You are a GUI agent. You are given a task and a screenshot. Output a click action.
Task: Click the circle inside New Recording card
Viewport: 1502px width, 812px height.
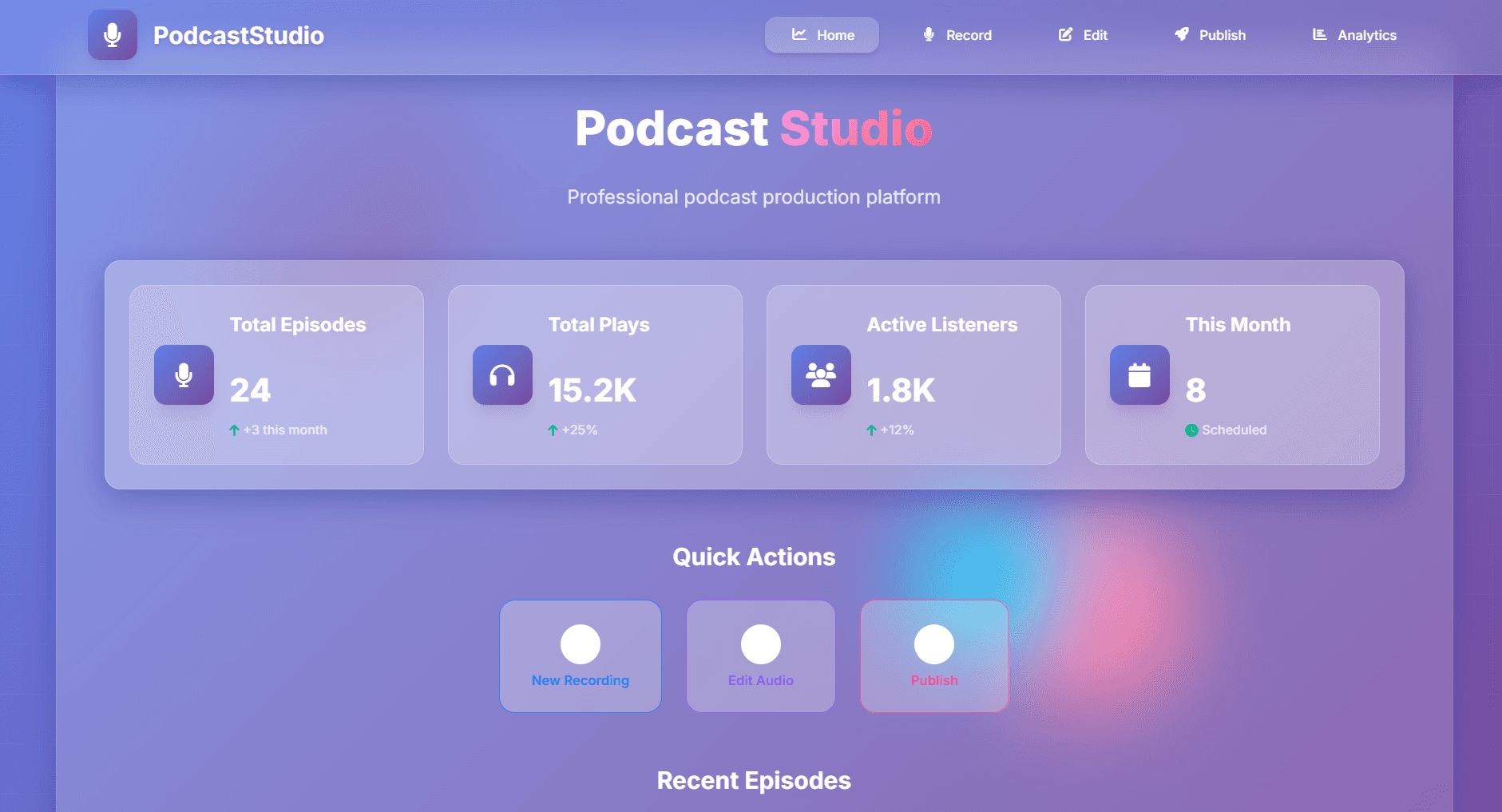coord(581,644)
